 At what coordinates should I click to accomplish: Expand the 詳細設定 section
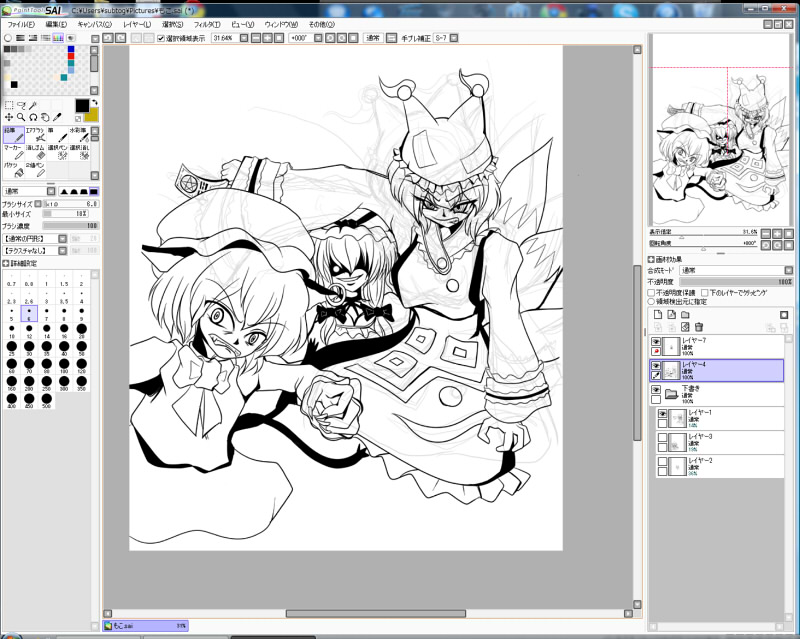coord(6,263)
